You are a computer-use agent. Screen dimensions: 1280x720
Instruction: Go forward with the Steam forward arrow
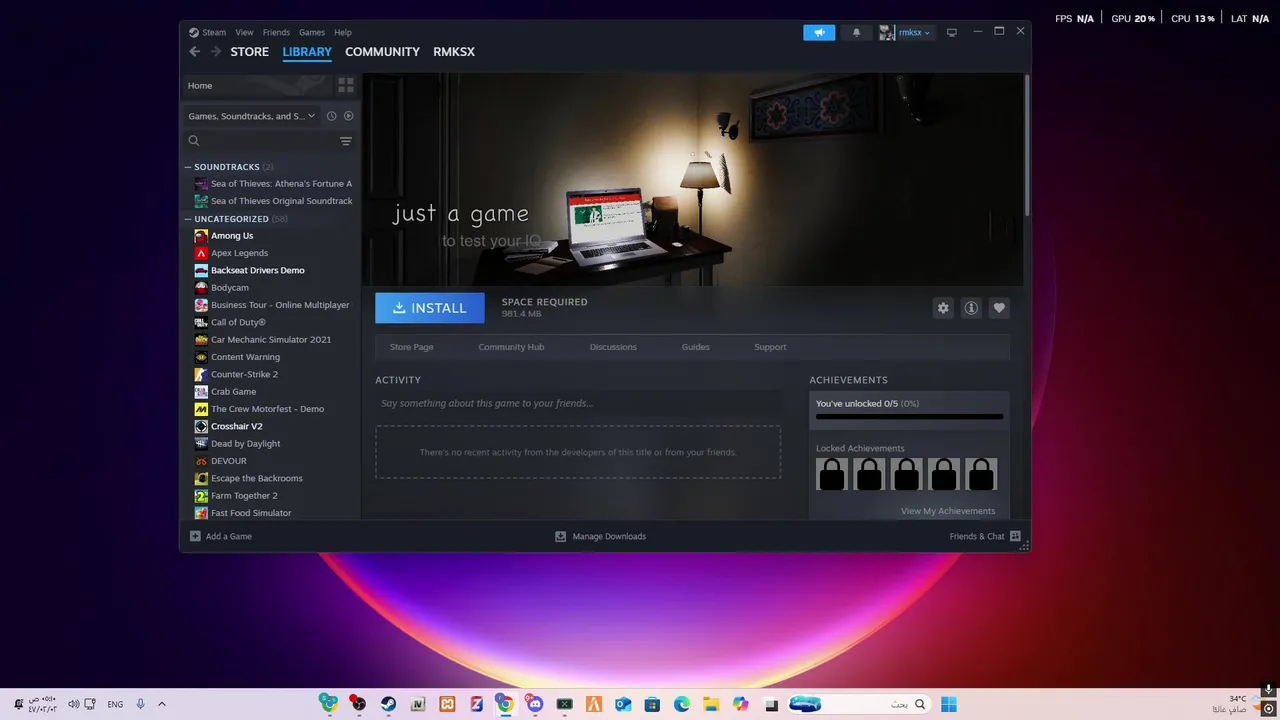click(x=215, y=52)
